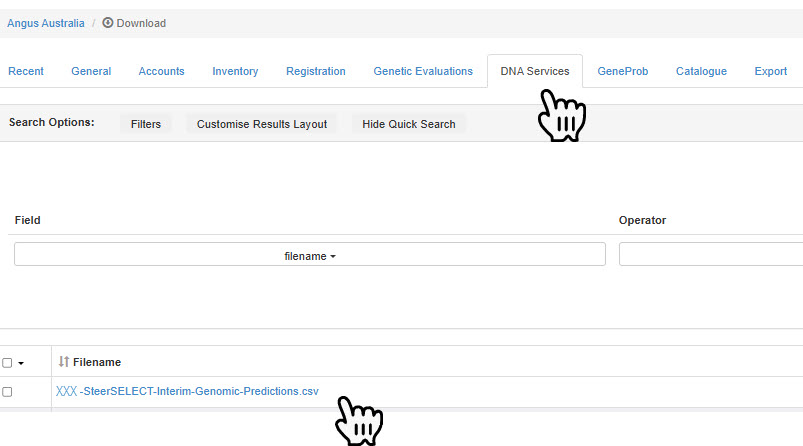Click the DNA Services tab
803x446 pixels.
(x=535, y=71)
